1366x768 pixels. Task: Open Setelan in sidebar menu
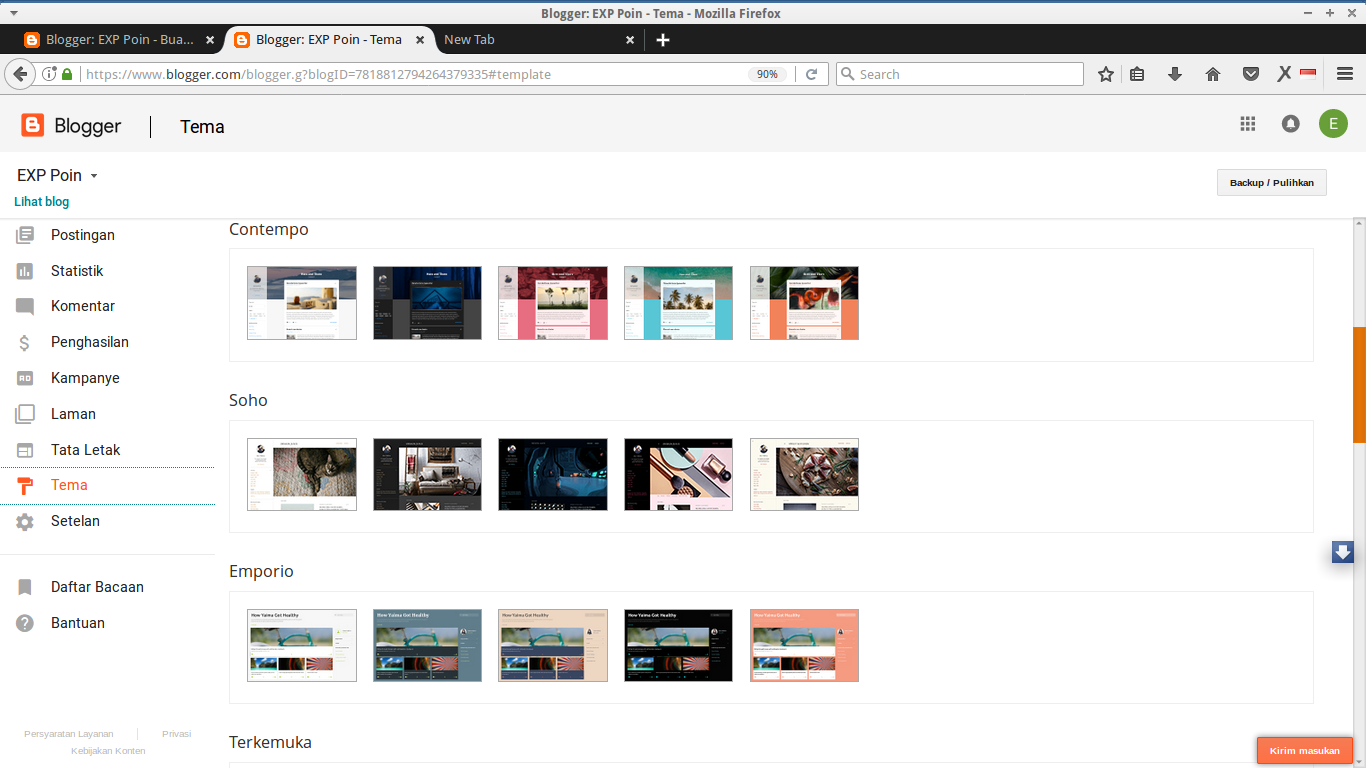click(75, 521)
